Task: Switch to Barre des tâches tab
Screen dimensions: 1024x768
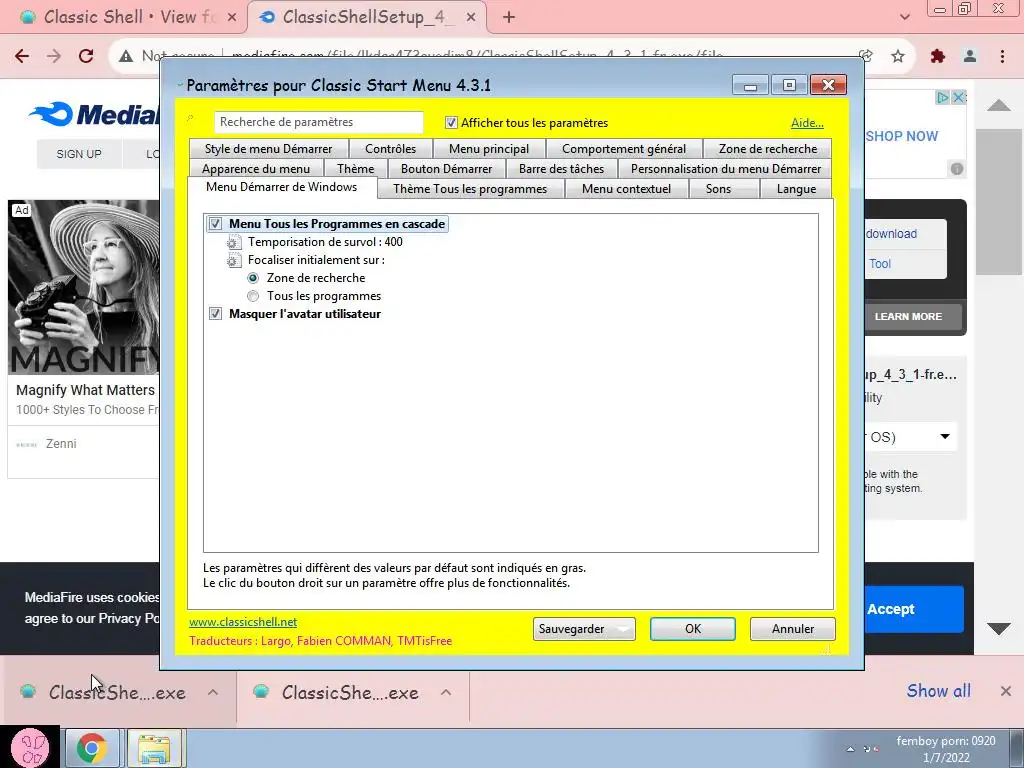Action: pyautogui.click(x=562, y=169)
